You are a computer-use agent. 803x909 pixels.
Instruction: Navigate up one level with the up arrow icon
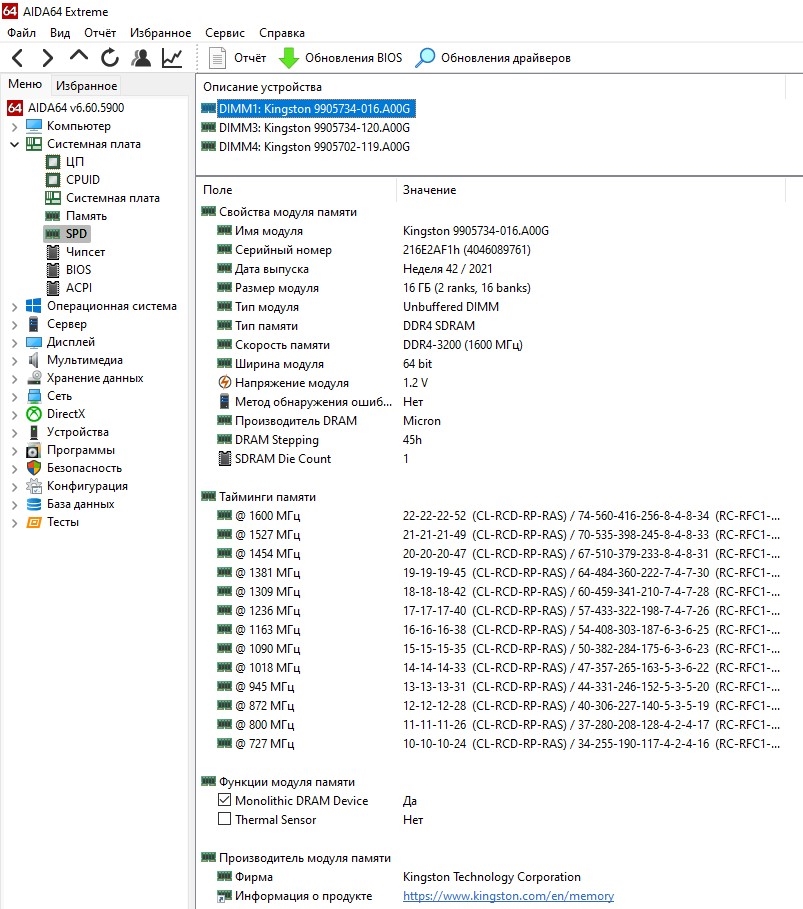(x=79, y=57)
